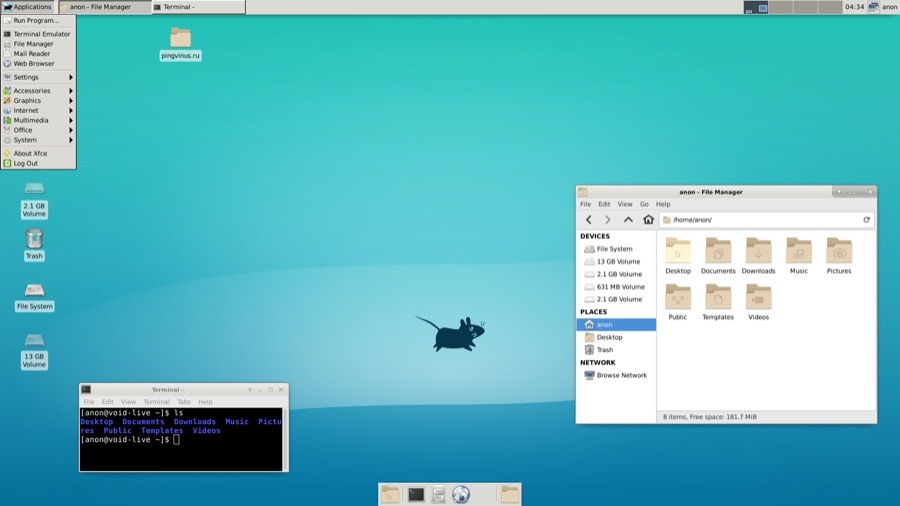Screen dimensions: 900x506
Task: Go to the parent folder in File Manager
Action: 629,220
